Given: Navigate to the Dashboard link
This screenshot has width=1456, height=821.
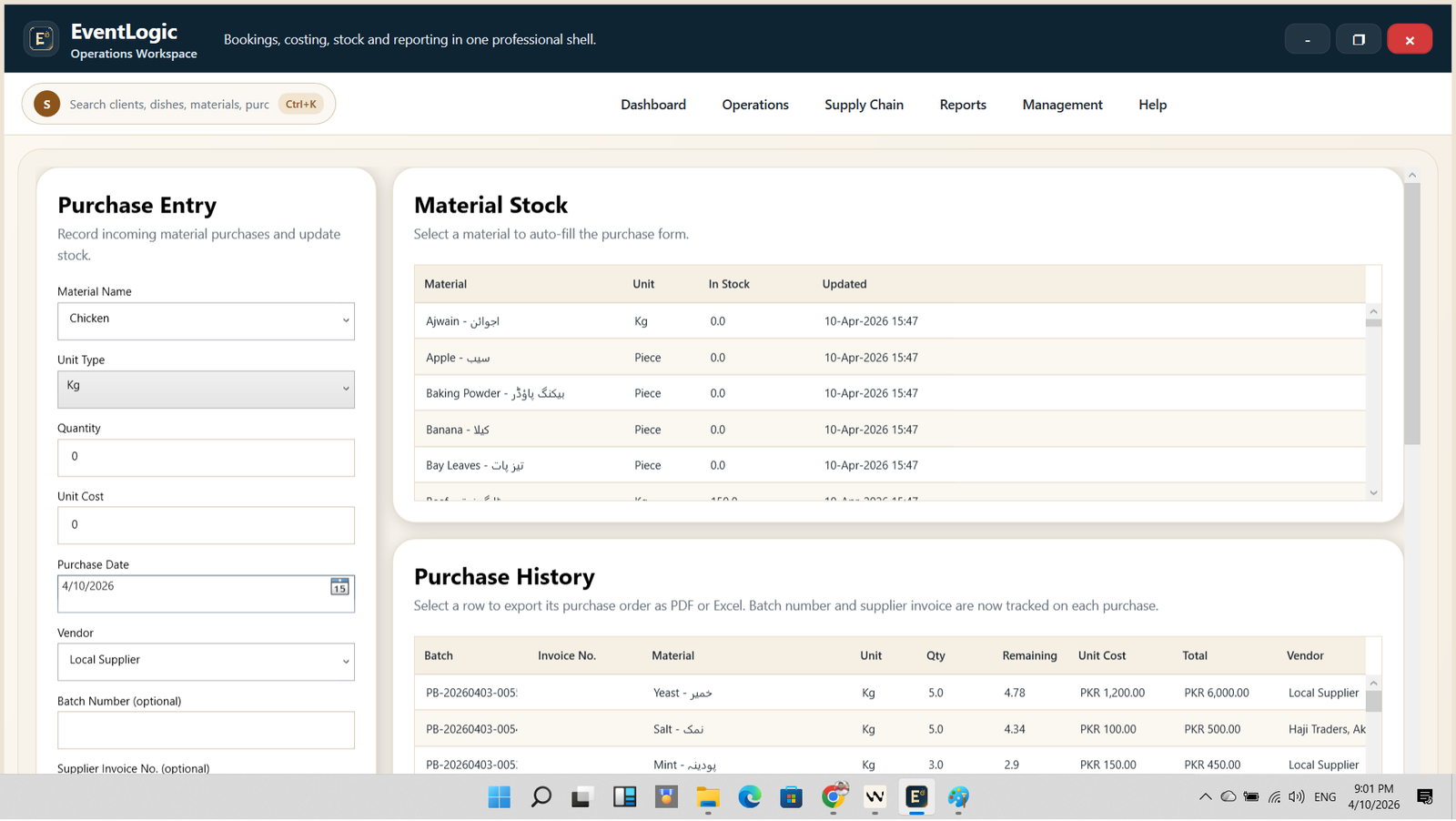Looking at the screenshot, I should [x=652, y=105].
